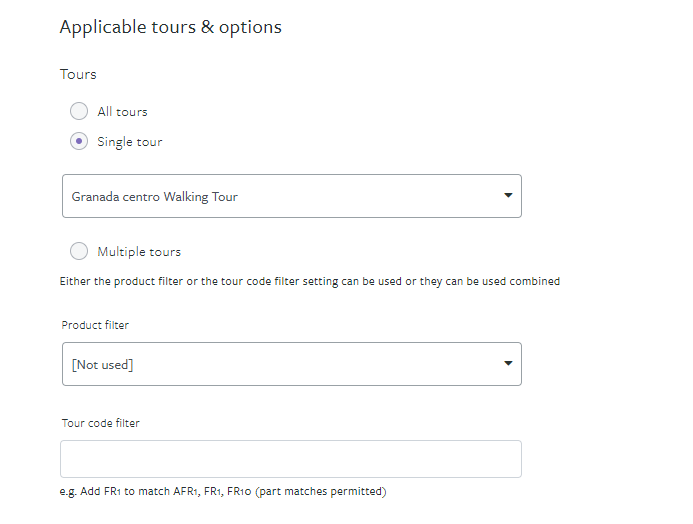Click the "All tours" label text

[x=122, y=112]
